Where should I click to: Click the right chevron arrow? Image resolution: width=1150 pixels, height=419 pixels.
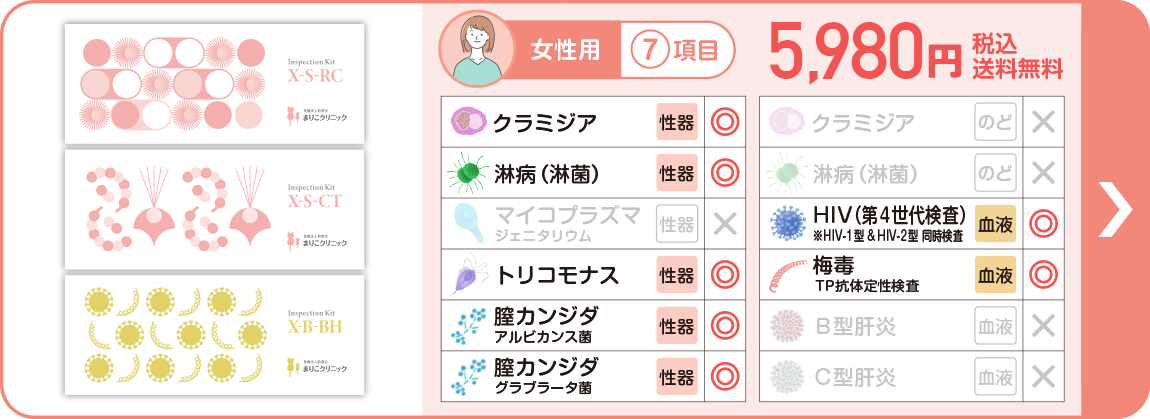1114,209
